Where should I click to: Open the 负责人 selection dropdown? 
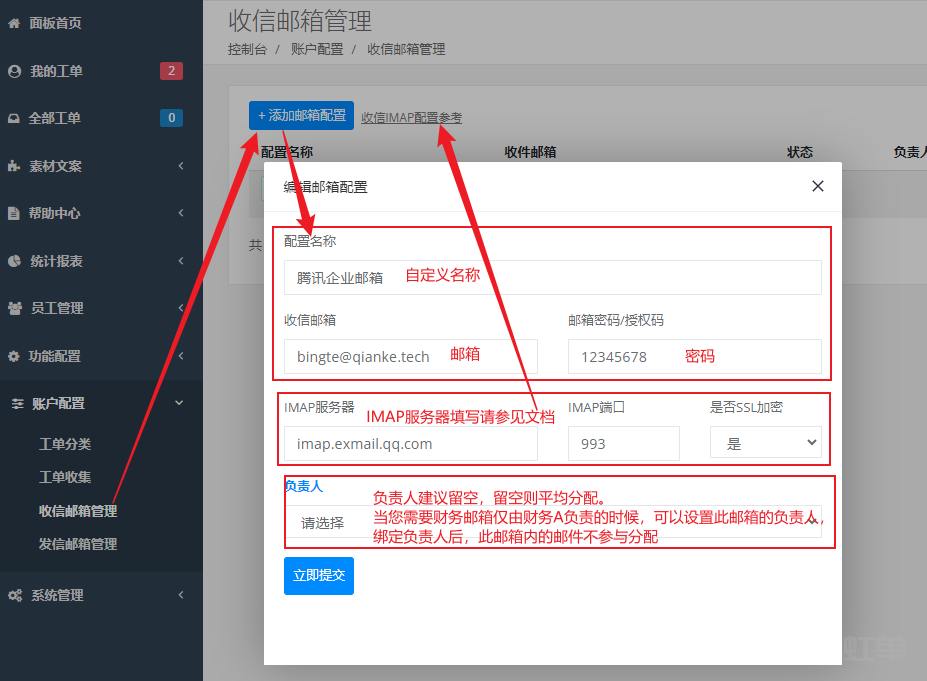(552, 522)
